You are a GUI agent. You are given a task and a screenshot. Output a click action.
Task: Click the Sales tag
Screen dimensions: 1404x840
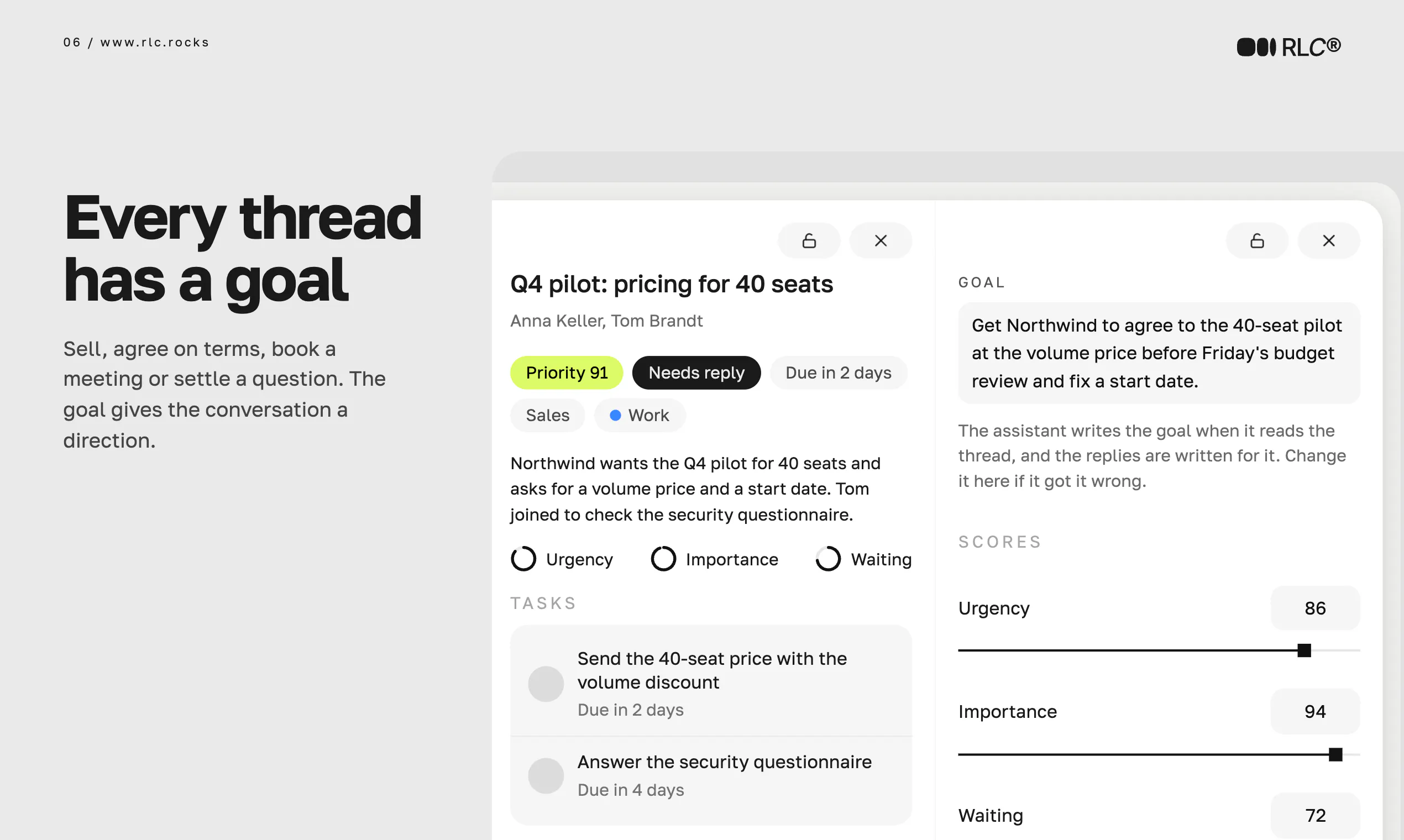547,416
